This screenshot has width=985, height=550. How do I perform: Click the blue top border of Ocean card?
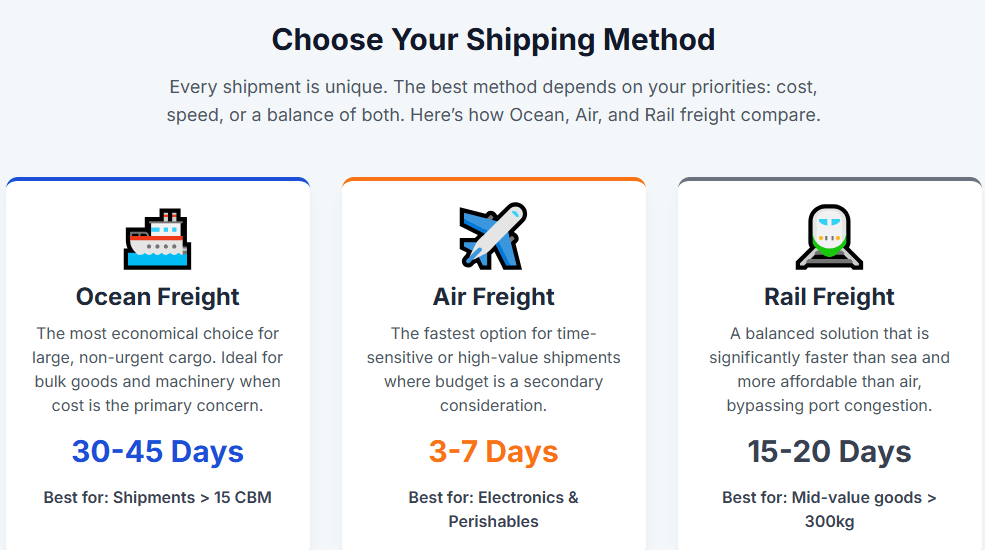pyautogui.click(x=158, y=180)
